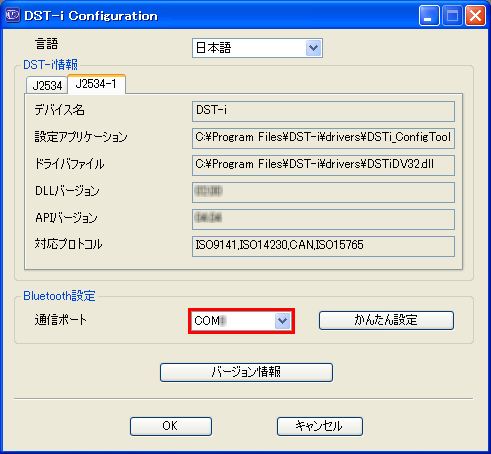
Task: Click the DST-i情報 group label
Action: [50, 64]
